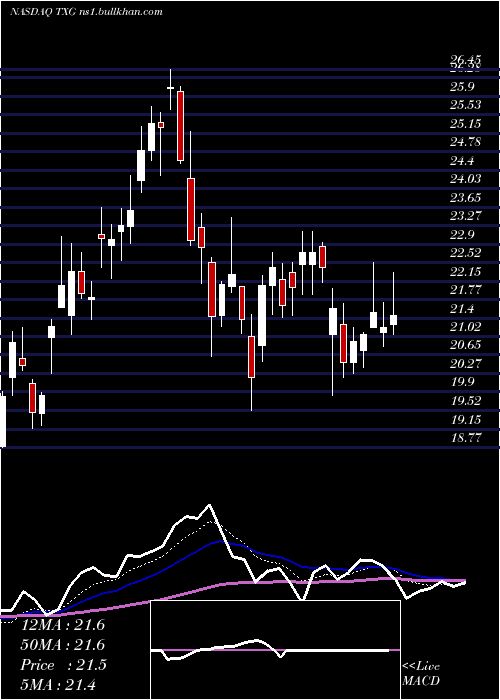Click the 25.53 price axis label
The width and height of the screenshot is (500, 700).
(x=466, y=105)
